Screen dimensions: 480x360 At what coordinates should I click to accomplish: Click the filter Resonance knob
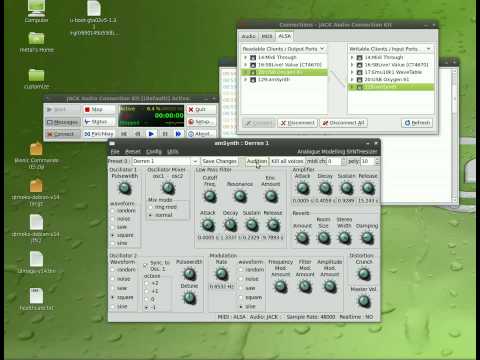point(240,196)
